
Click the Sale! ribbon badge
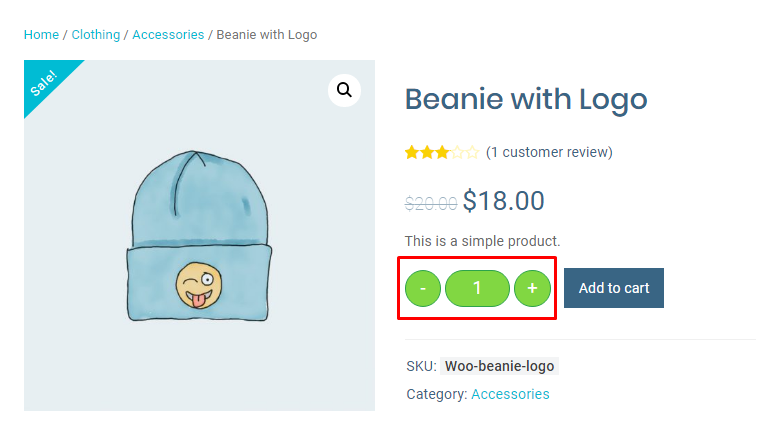pos(45,81)
